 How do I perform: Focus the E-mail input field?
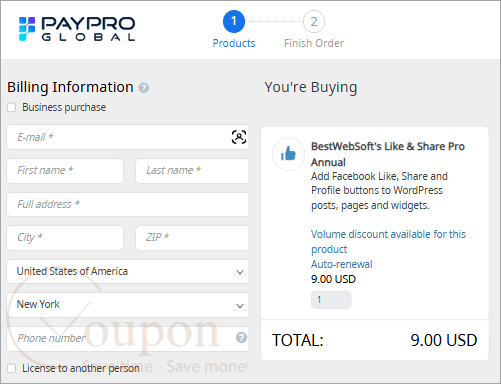pos(128,137)
